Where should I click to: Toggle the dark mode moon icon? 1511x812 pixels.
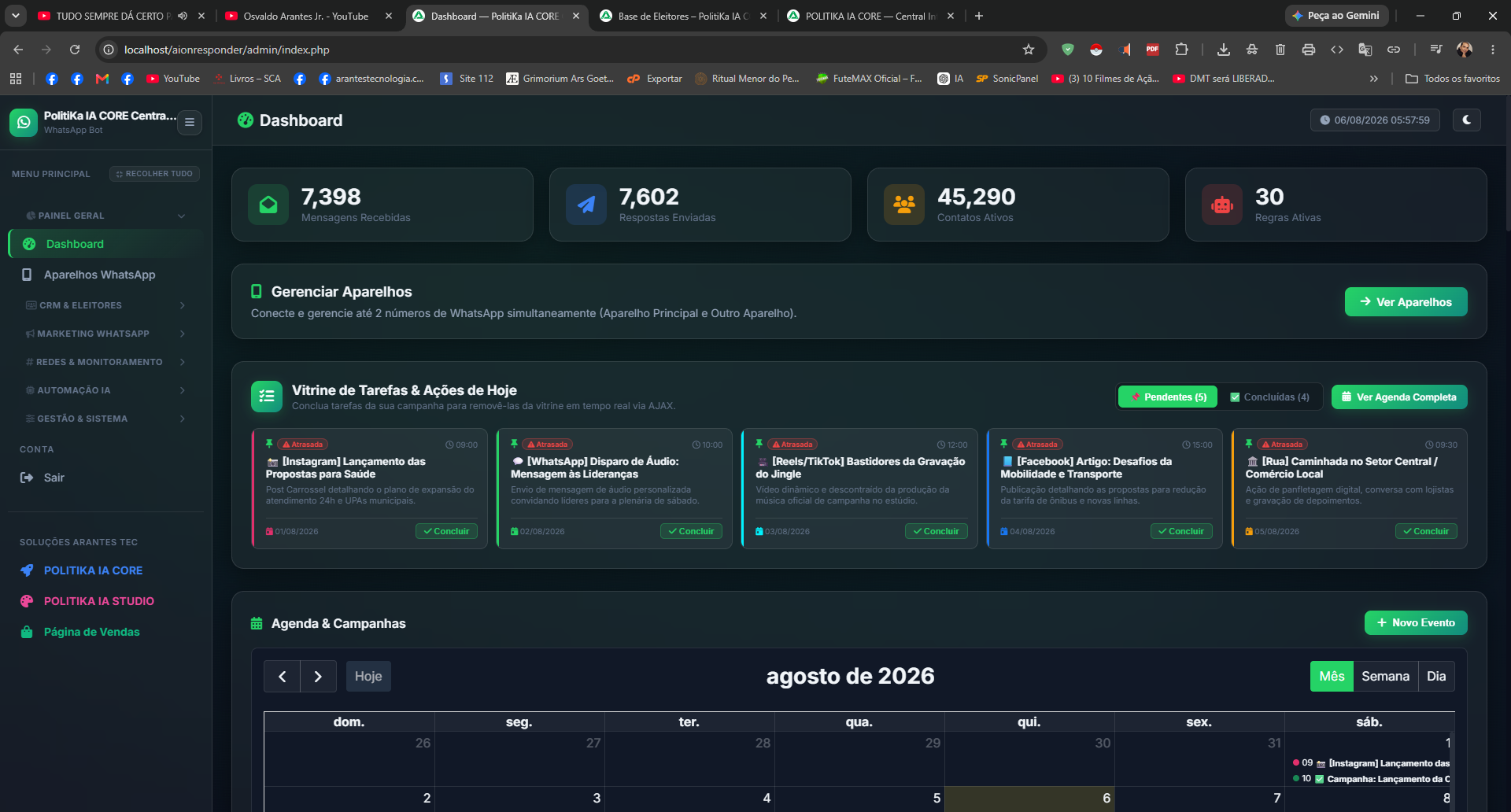click(1466, 120)
